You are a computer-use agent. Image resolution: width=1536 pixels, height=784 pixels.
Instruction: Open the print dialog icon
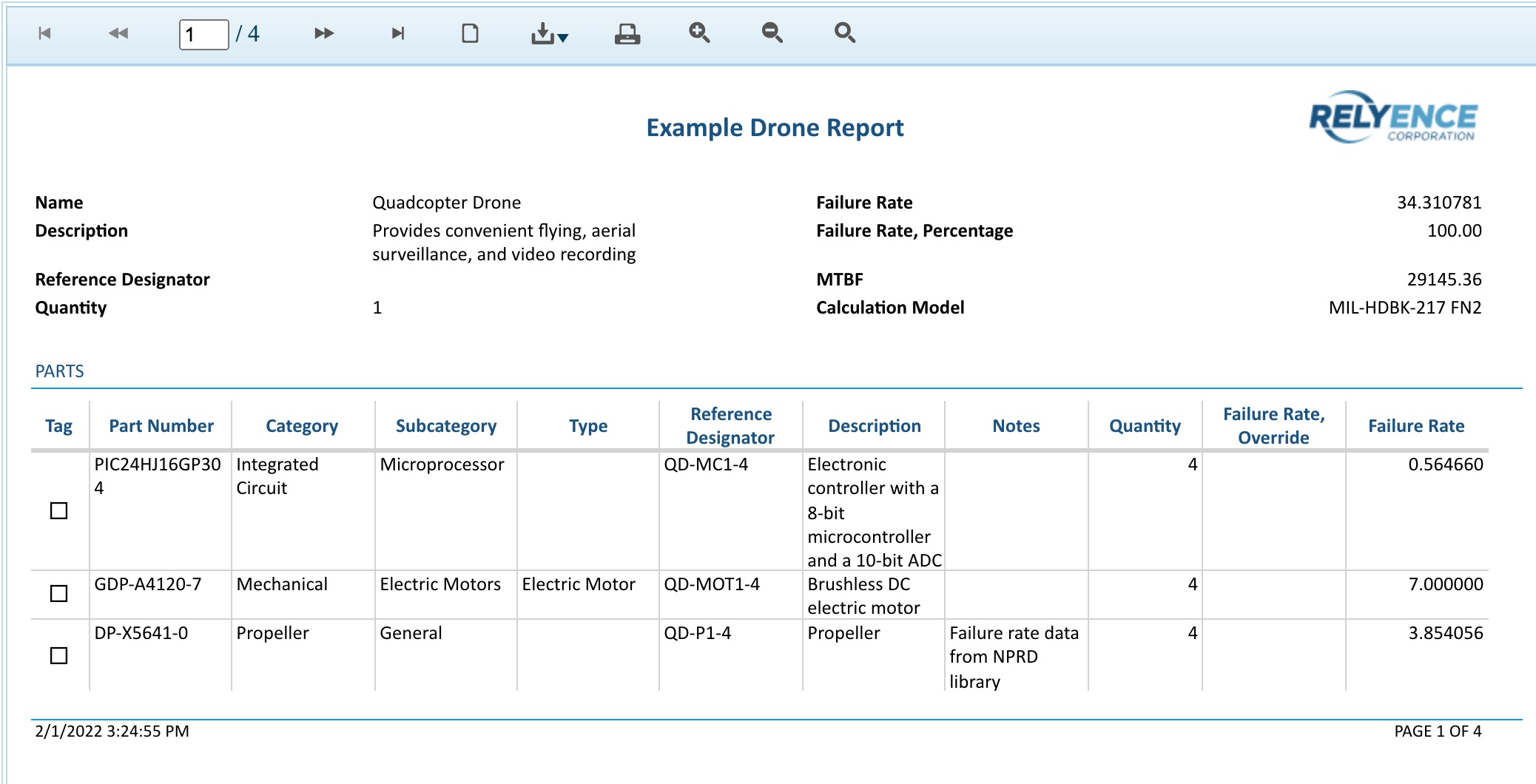pos(627,33)
